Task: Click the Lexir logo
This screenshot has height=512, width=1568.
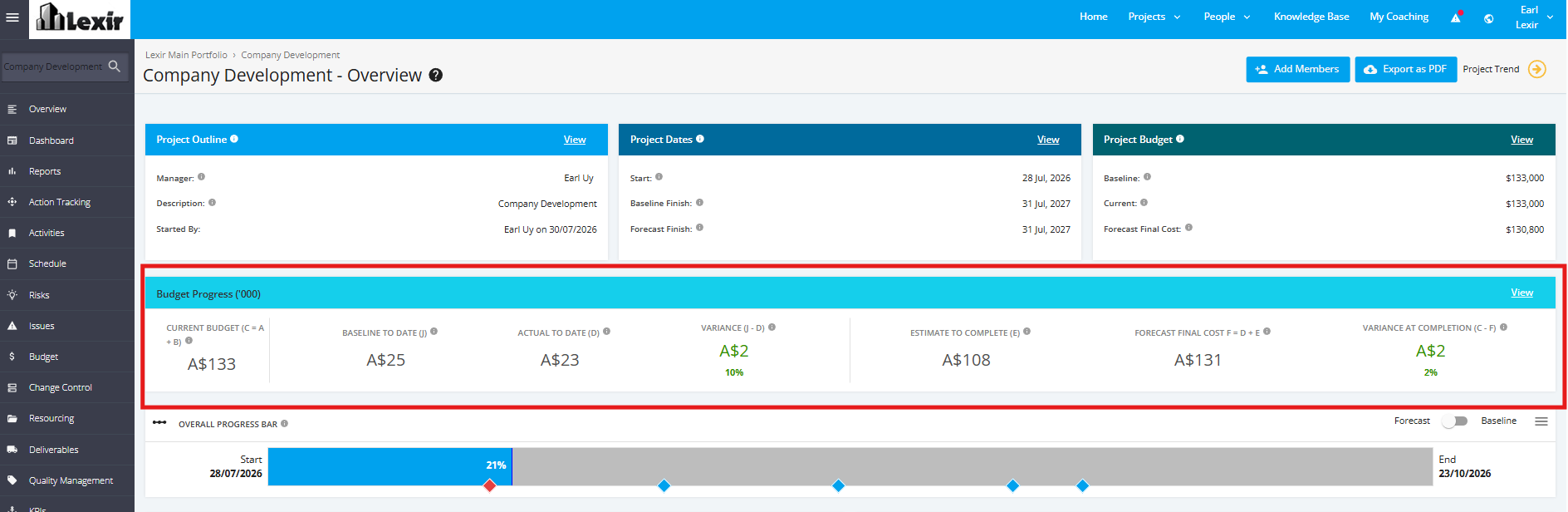Action: click(x=80, y=18)
